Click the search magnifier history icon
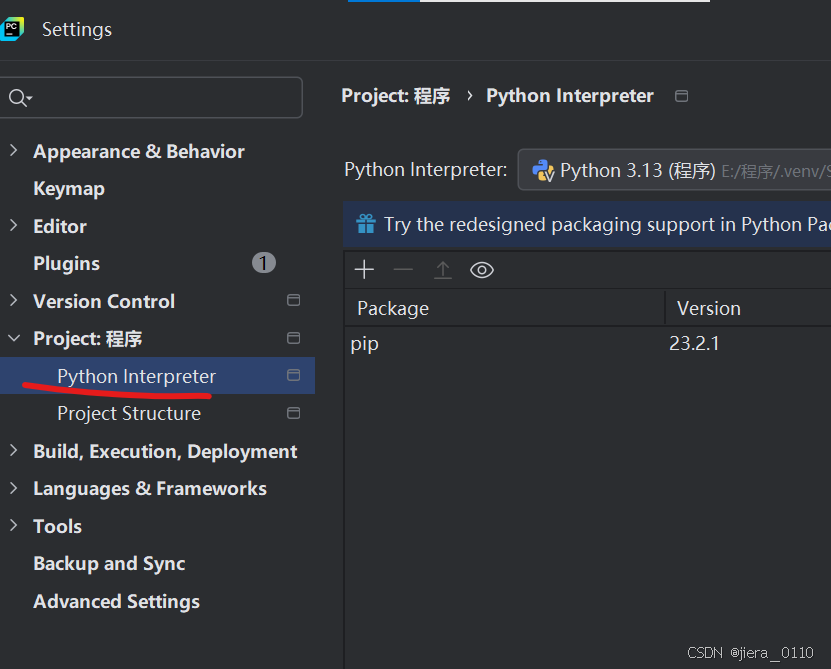Viewport: 831px width, 669px height. click(x=20, y=98)
